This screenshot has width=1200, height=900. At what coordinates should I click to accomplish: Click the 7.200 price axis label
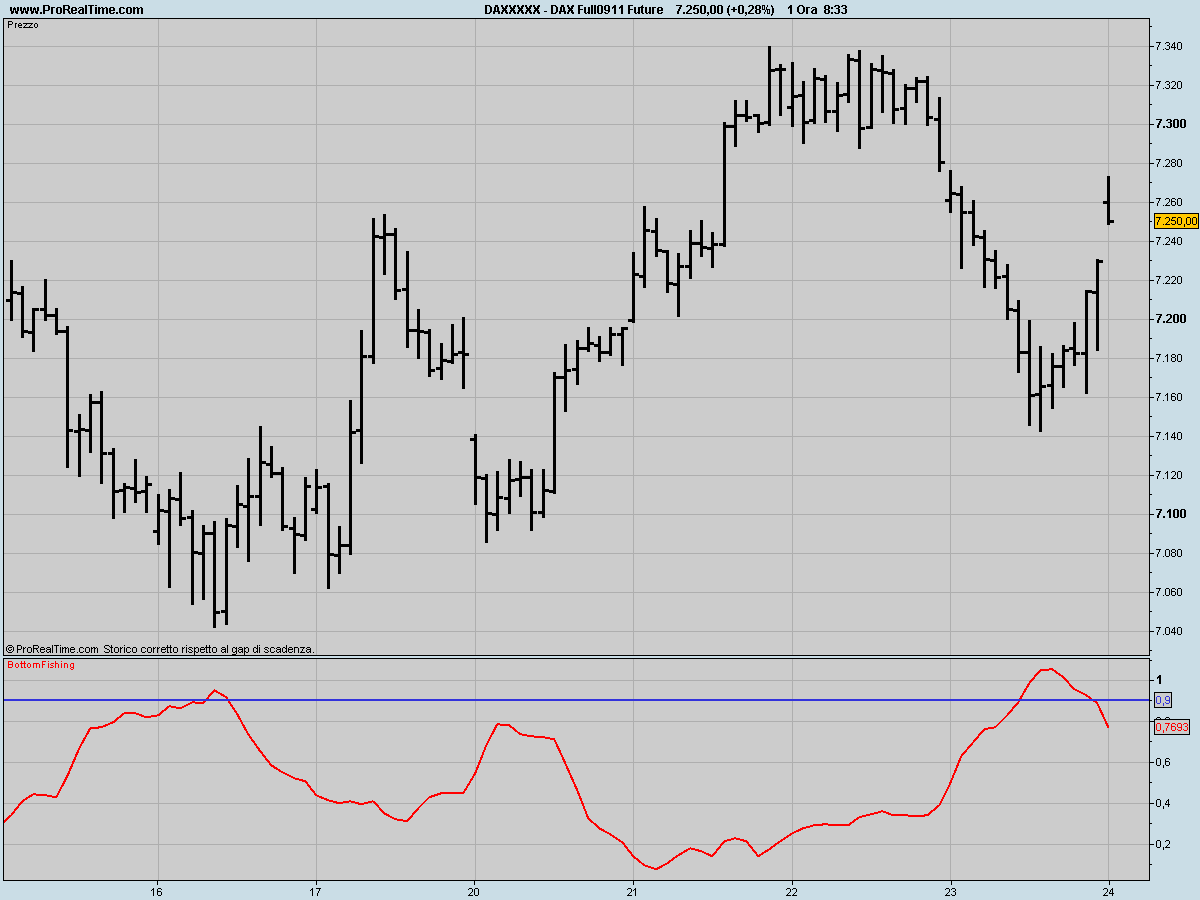(x=1169, y=319)
